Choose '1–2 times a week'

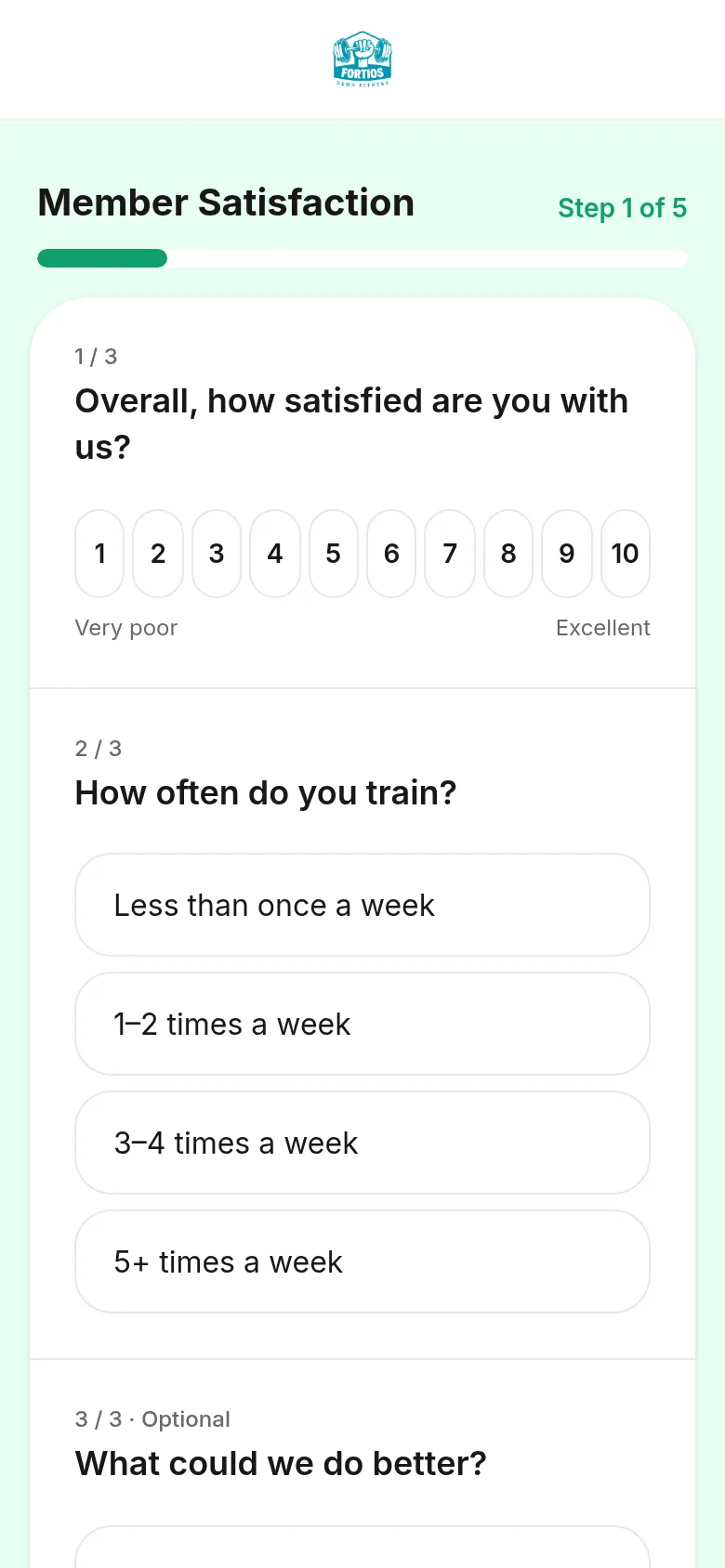(362, 1024)
